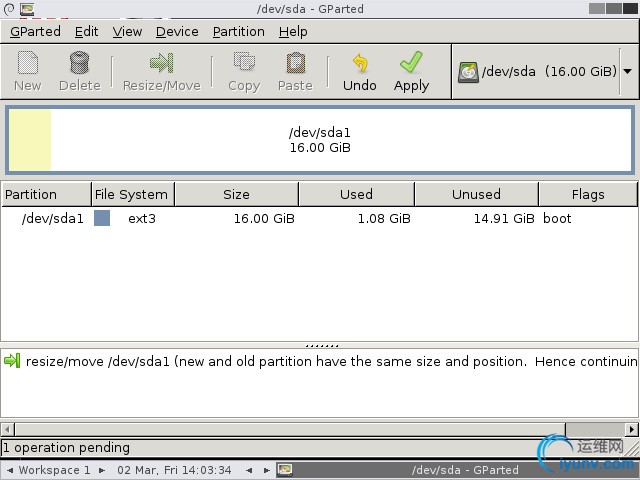This screenshot has width=640, height=480.
Task: Click the taskbar clock 02 Mar, Fri
Action: [174, 470]
